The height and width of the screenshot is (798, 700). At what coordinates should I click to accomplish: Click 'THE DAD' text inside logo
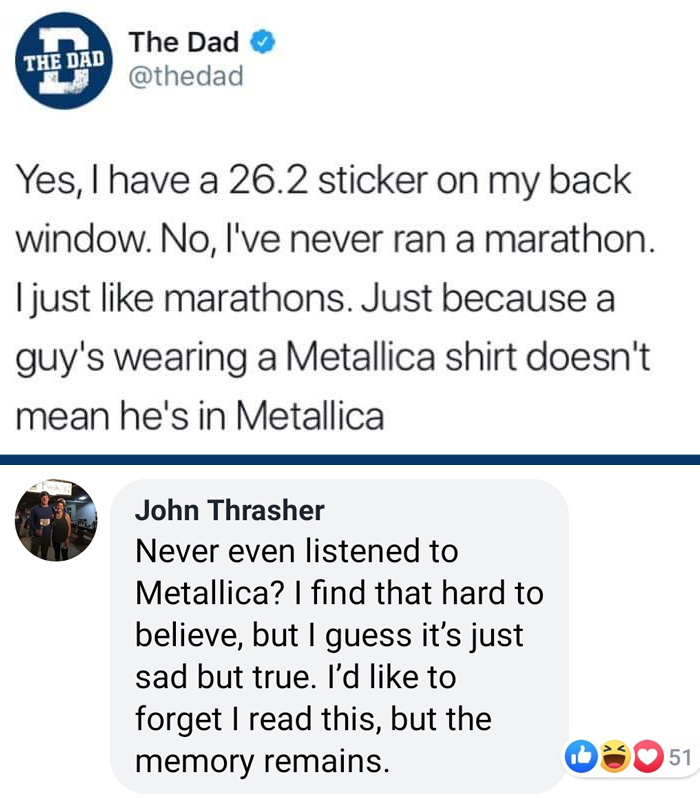[65, 61]
